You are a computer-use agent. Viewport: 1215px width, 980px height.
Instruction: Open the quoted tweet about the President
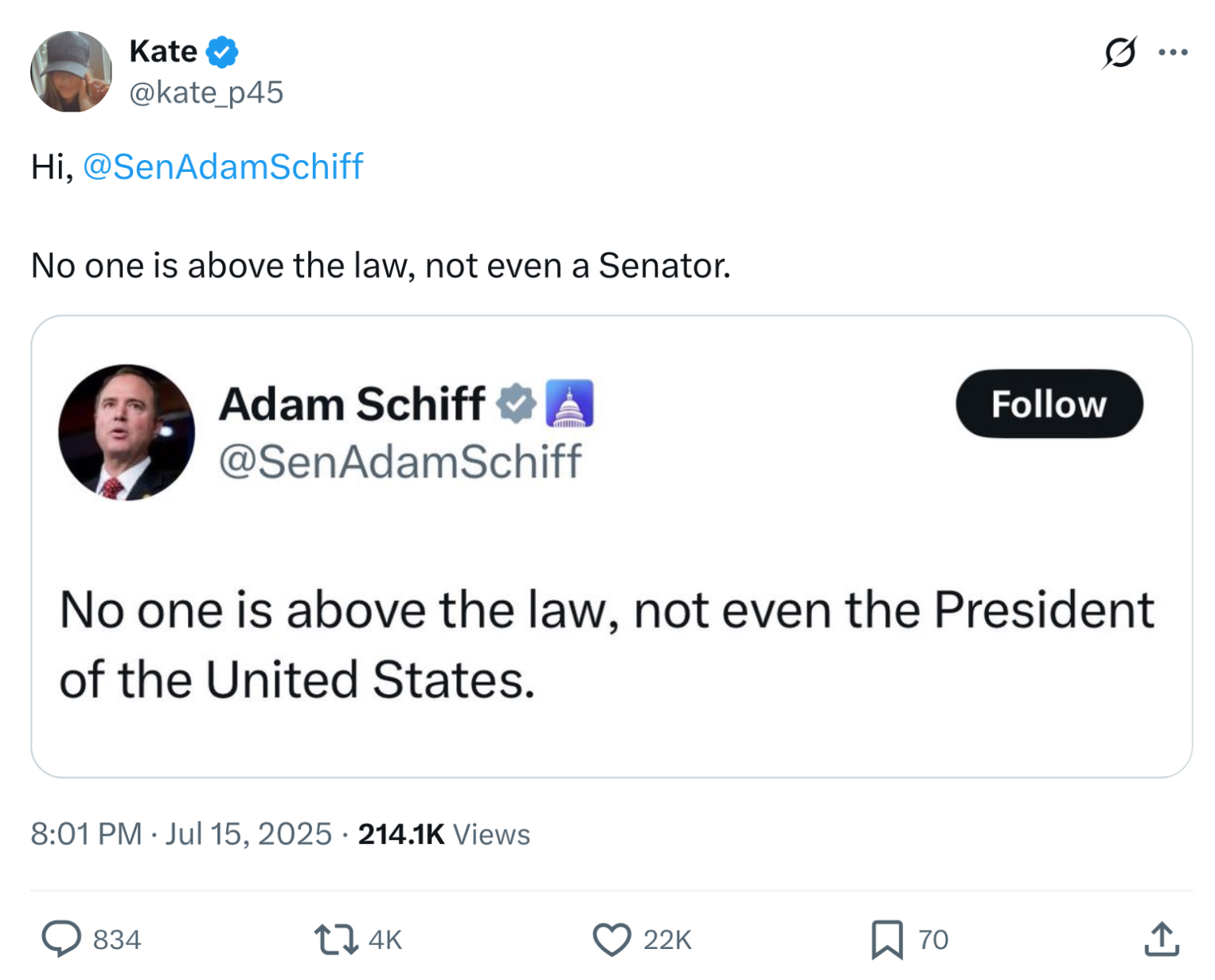605,645
